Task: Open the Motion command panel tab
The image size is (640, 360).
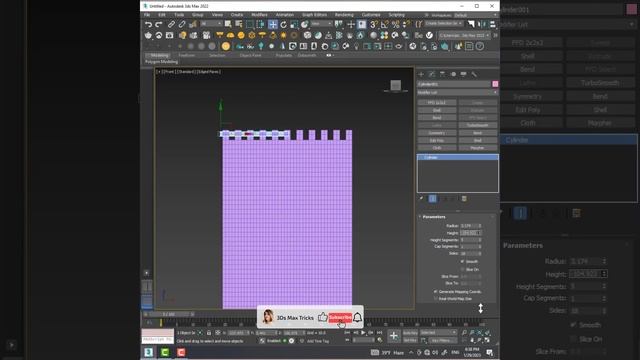Action: click(x=453, y=74)
